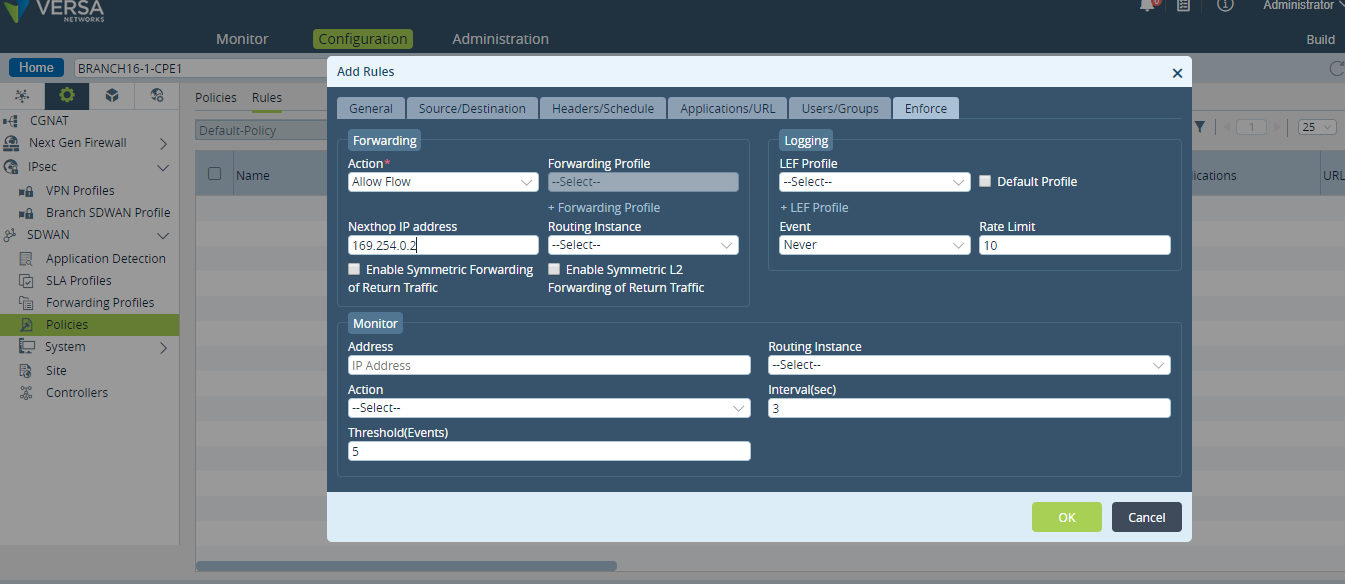Enable Symmetric L2 Forwarding checkbox
Image resolution: width=1345 pixels, height=584 pixels.
[x=554, y=270]
